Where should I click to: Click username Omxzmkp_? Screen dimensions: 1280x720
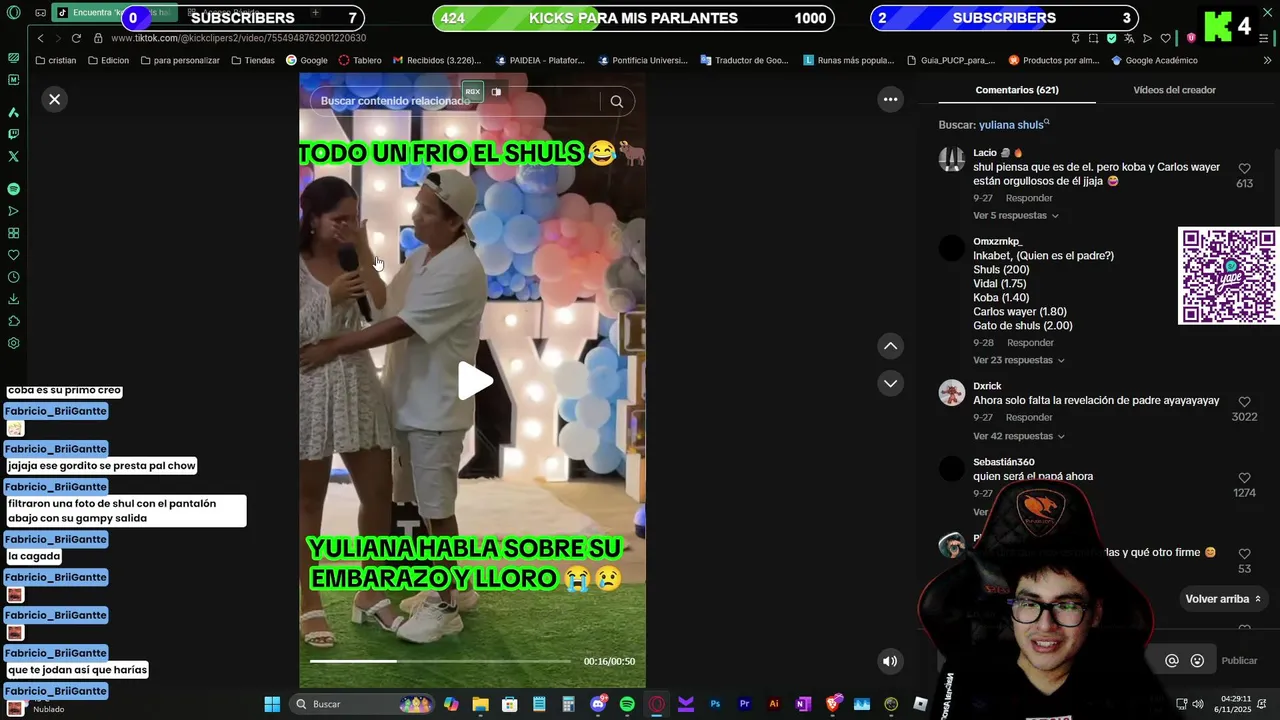[998, 241]
